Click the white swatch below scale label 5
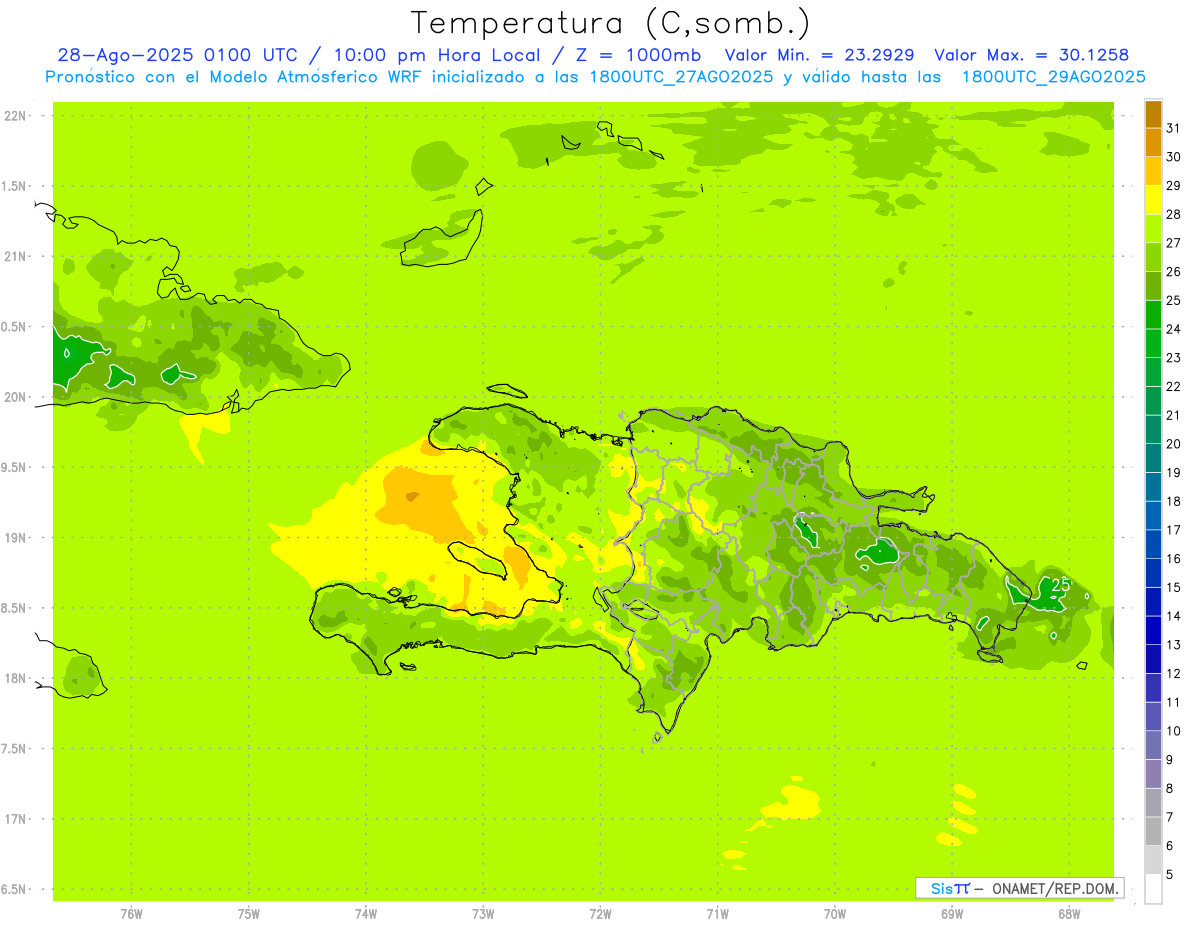Image resolution: width=1200 pixels, height=927 pixels. tap(1153, 889)
